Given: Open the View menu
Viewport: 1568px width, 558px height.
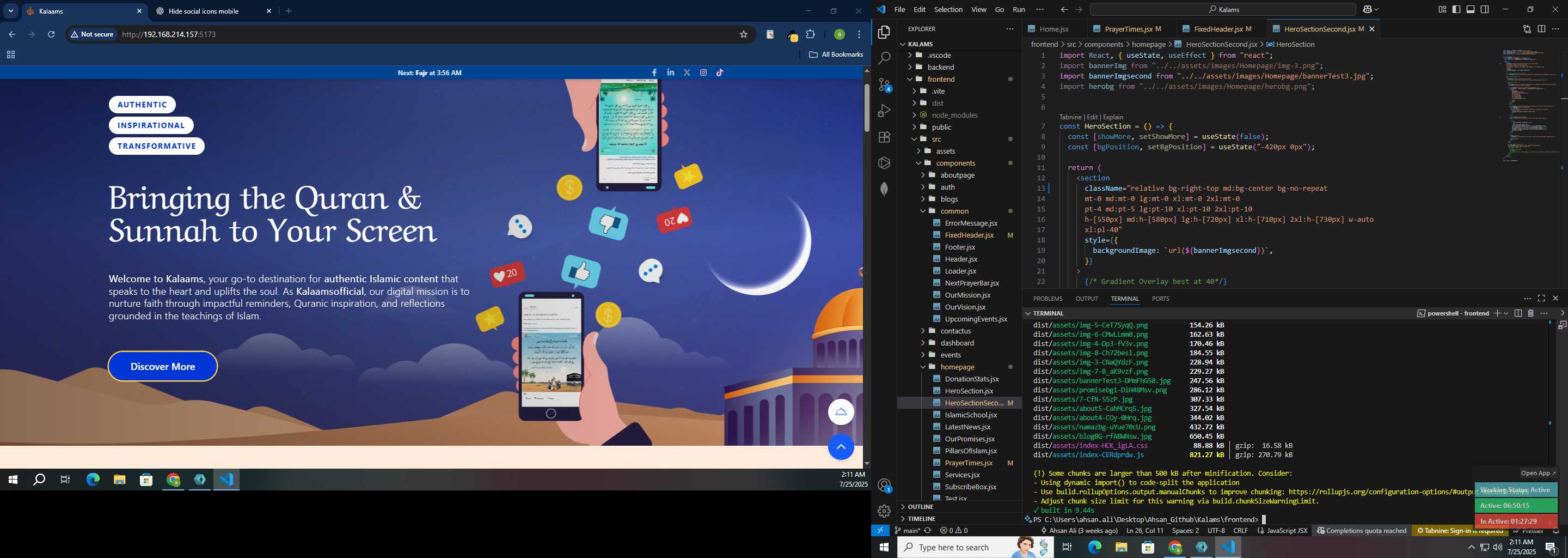Looking at the screenshot, I should pyautogui.click(x=979, y=9).
